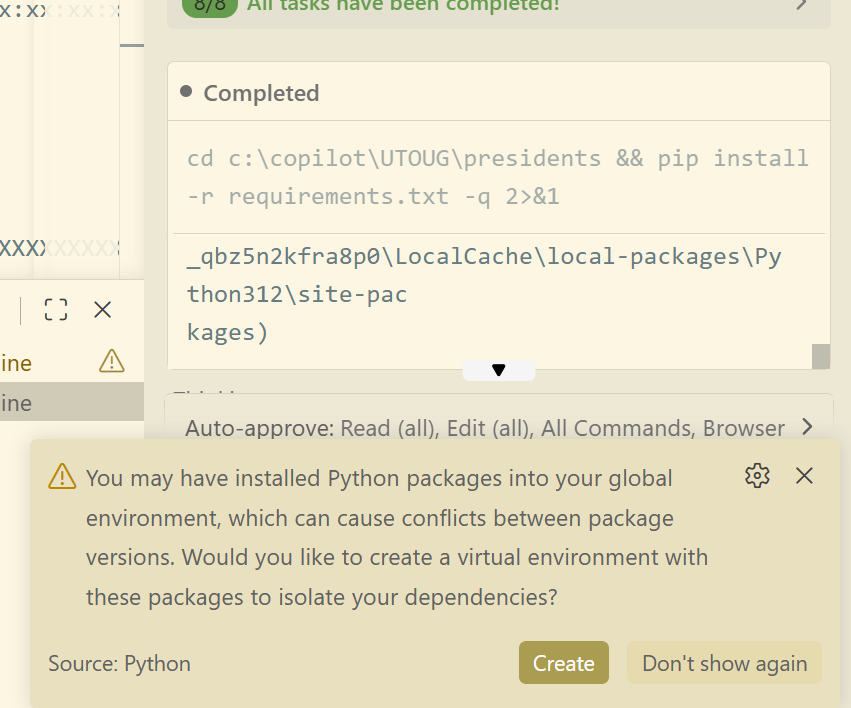Dismiss the Python environment notification
Image resolution: width=851 pixels, height=708 pixels.
pyautogui.click(x=804, y=476)
